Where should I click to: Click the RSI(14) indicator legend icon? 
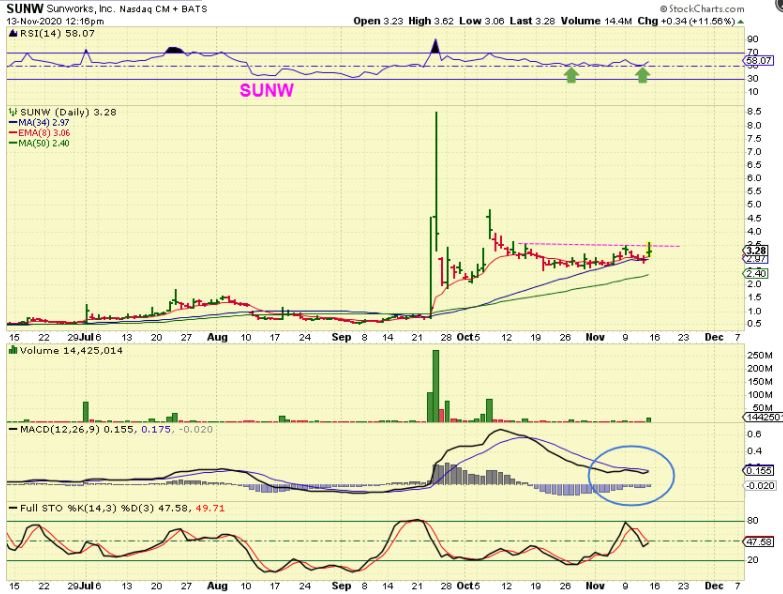[13, 33]
